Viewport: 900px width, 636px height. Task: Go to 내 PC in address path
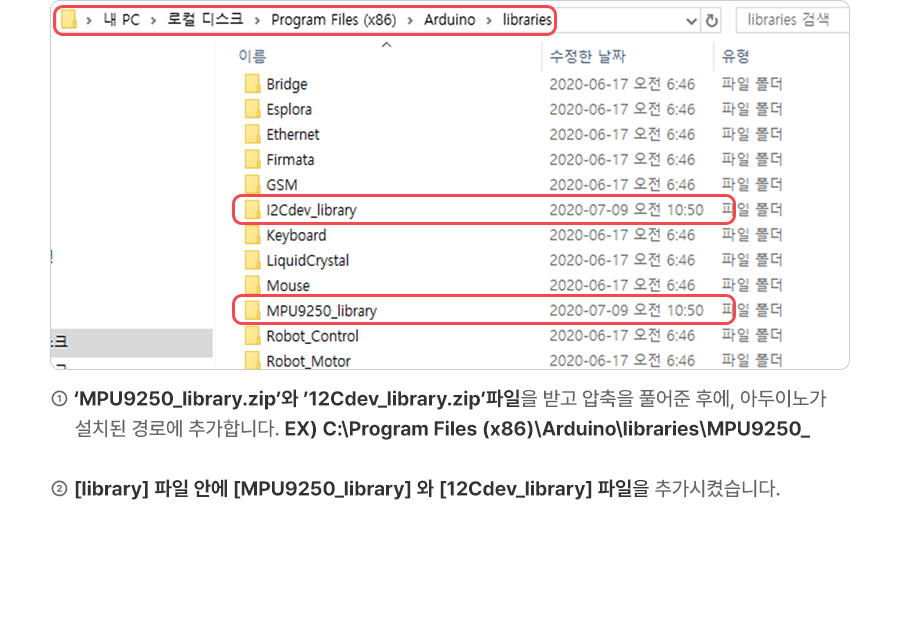tap(121, 20)
